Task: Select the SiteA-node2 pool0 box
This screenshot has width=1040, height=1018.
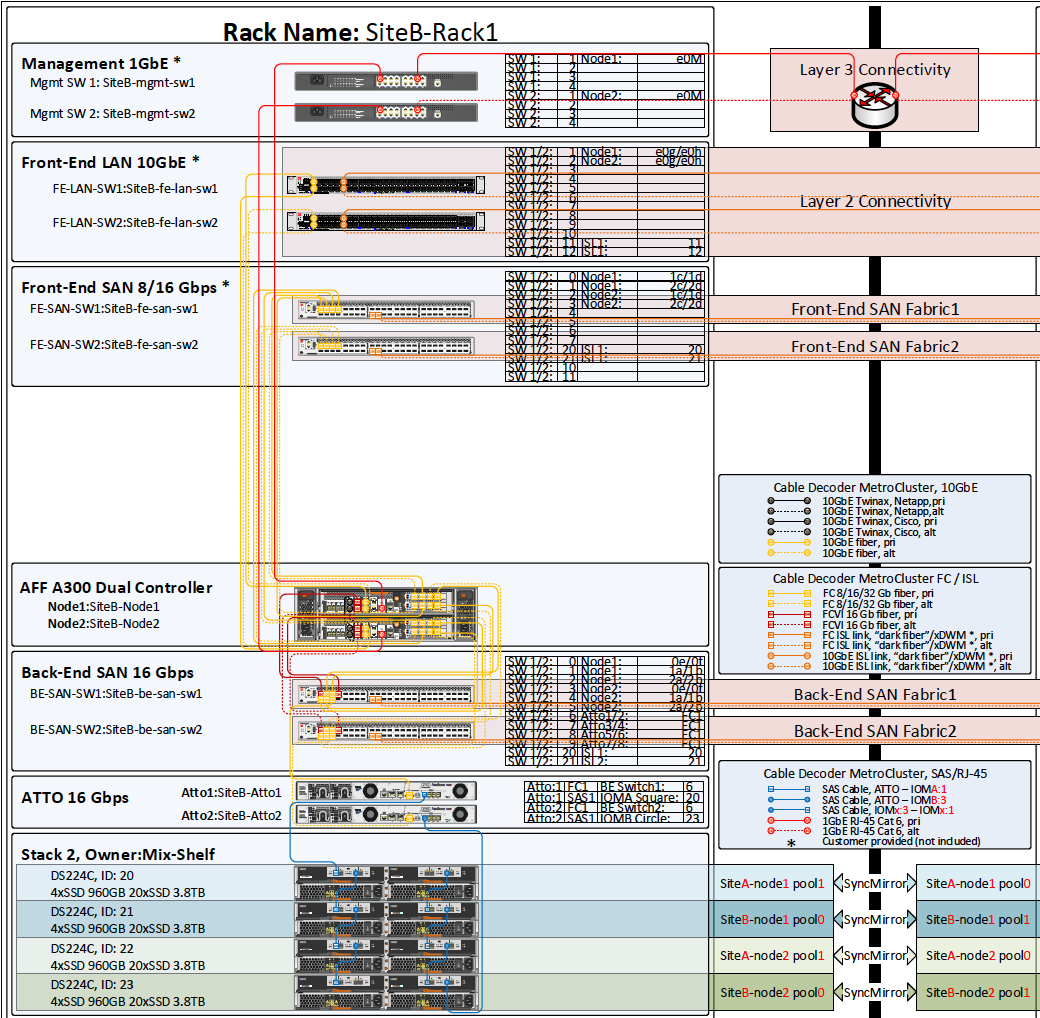Action: (978, 956)
